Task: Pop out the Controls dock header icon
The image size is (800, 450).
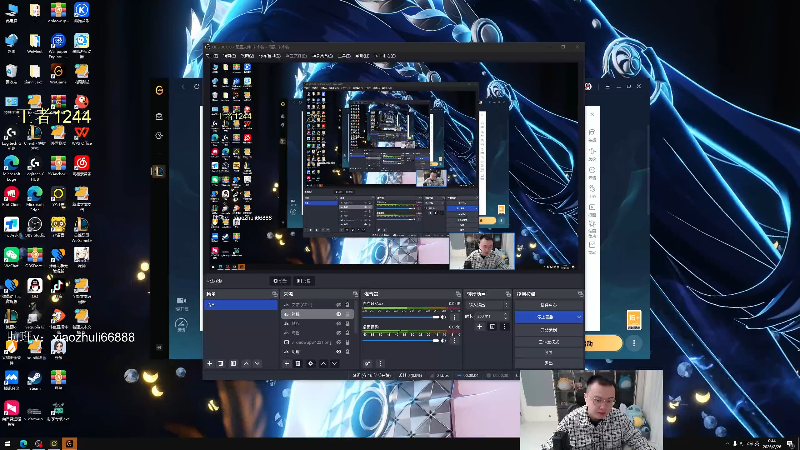Action: pos(580,294)
